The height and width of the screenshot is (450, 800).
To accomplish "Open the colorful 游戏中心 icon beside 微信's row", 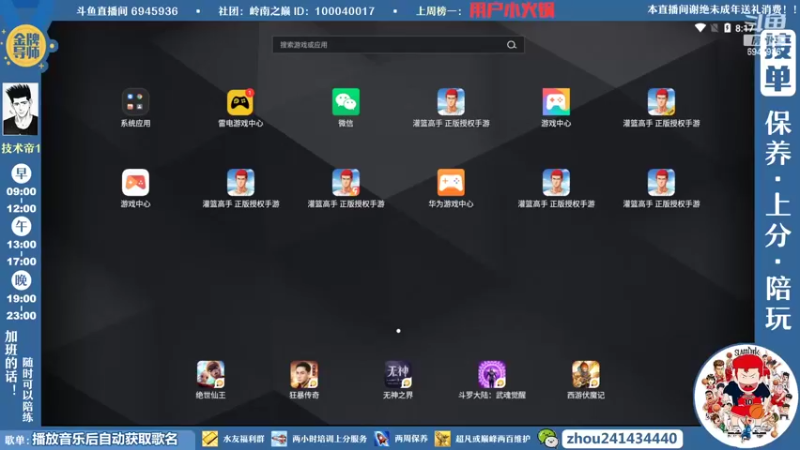I will pos(556,102).
